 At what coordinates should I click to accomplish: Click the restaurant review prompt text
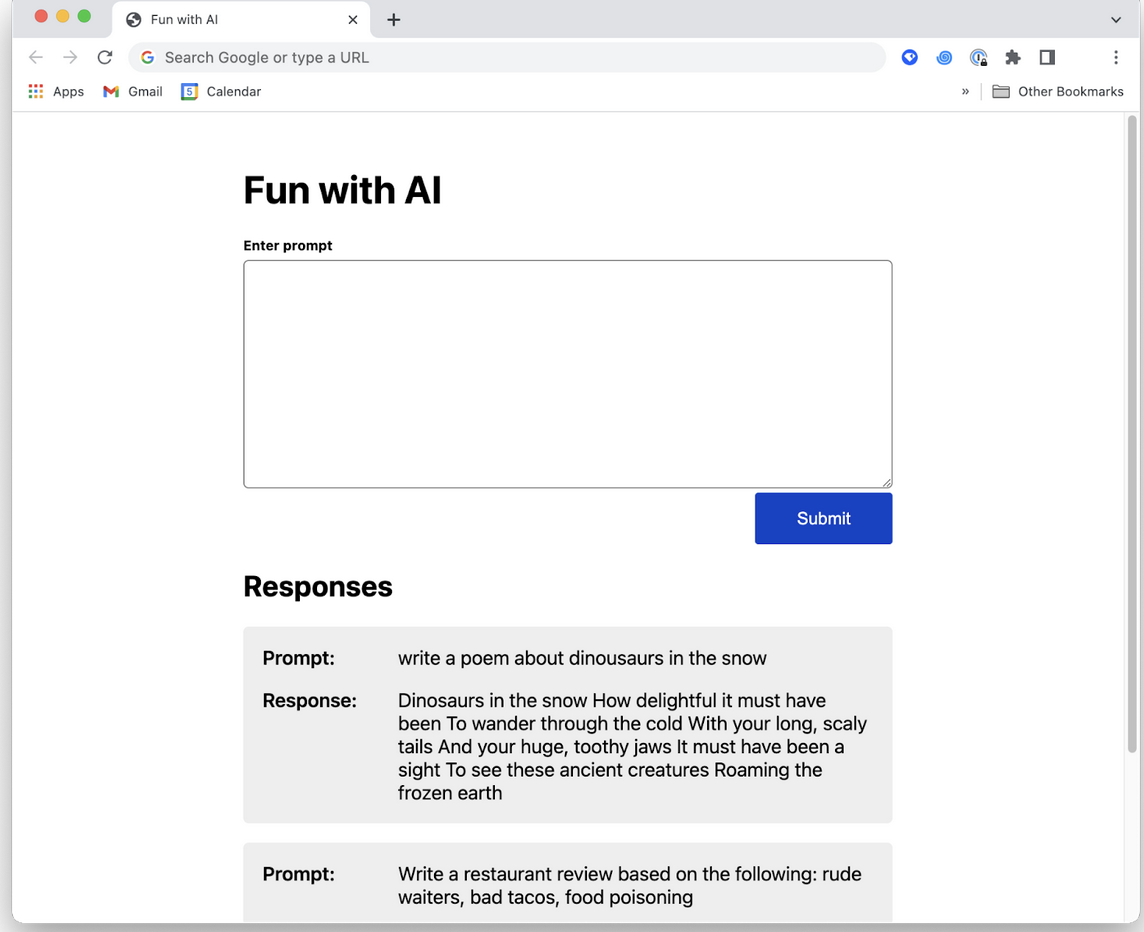pos(630,885)
